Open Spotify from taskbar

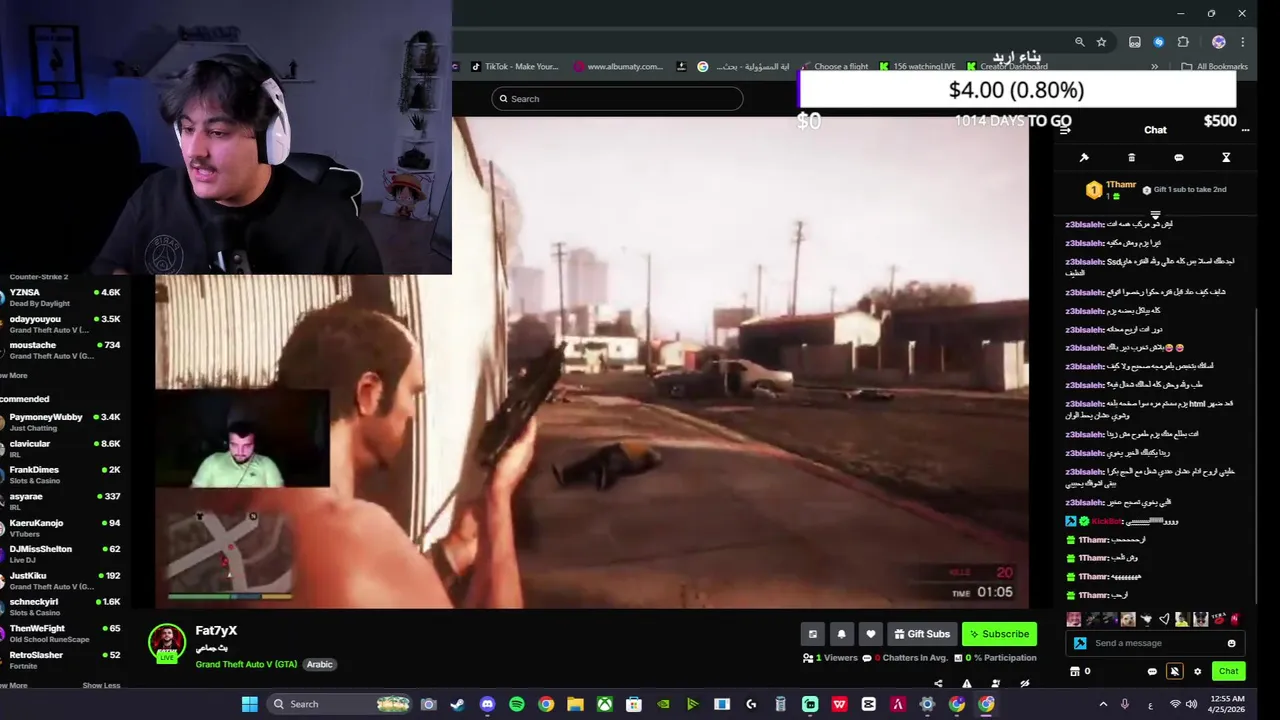(x=516, y=704)
